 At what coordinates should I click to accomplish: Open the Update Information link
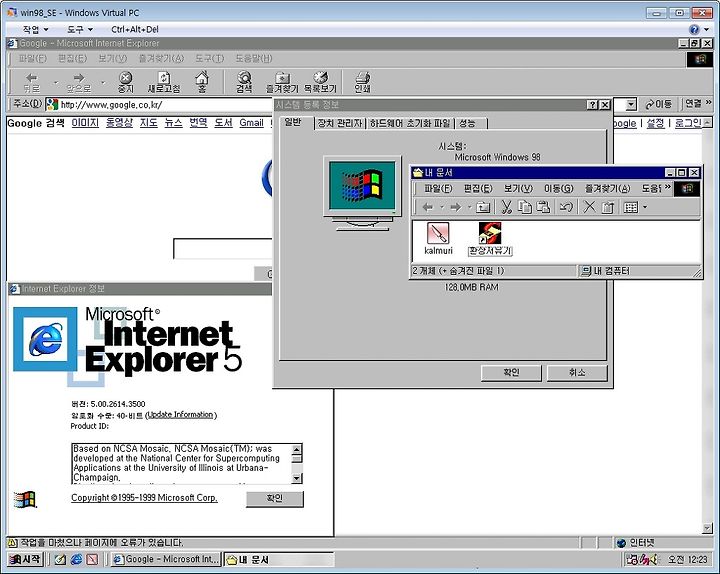(x=180, y=415)
